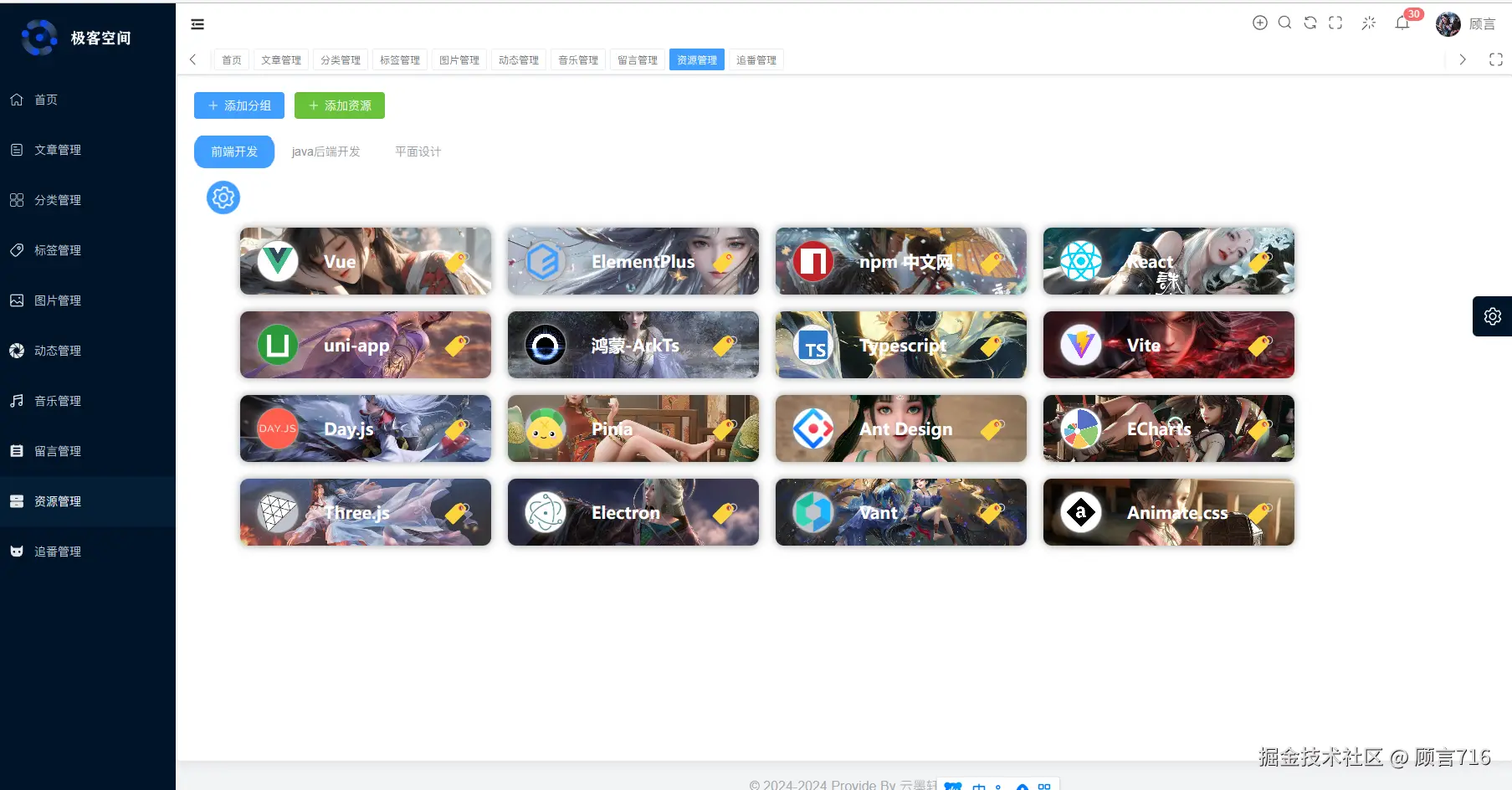The width and height of the screenshot is (1512, 790).
Task: Open the Pinia resource card
Action: [x=633, y=428]
